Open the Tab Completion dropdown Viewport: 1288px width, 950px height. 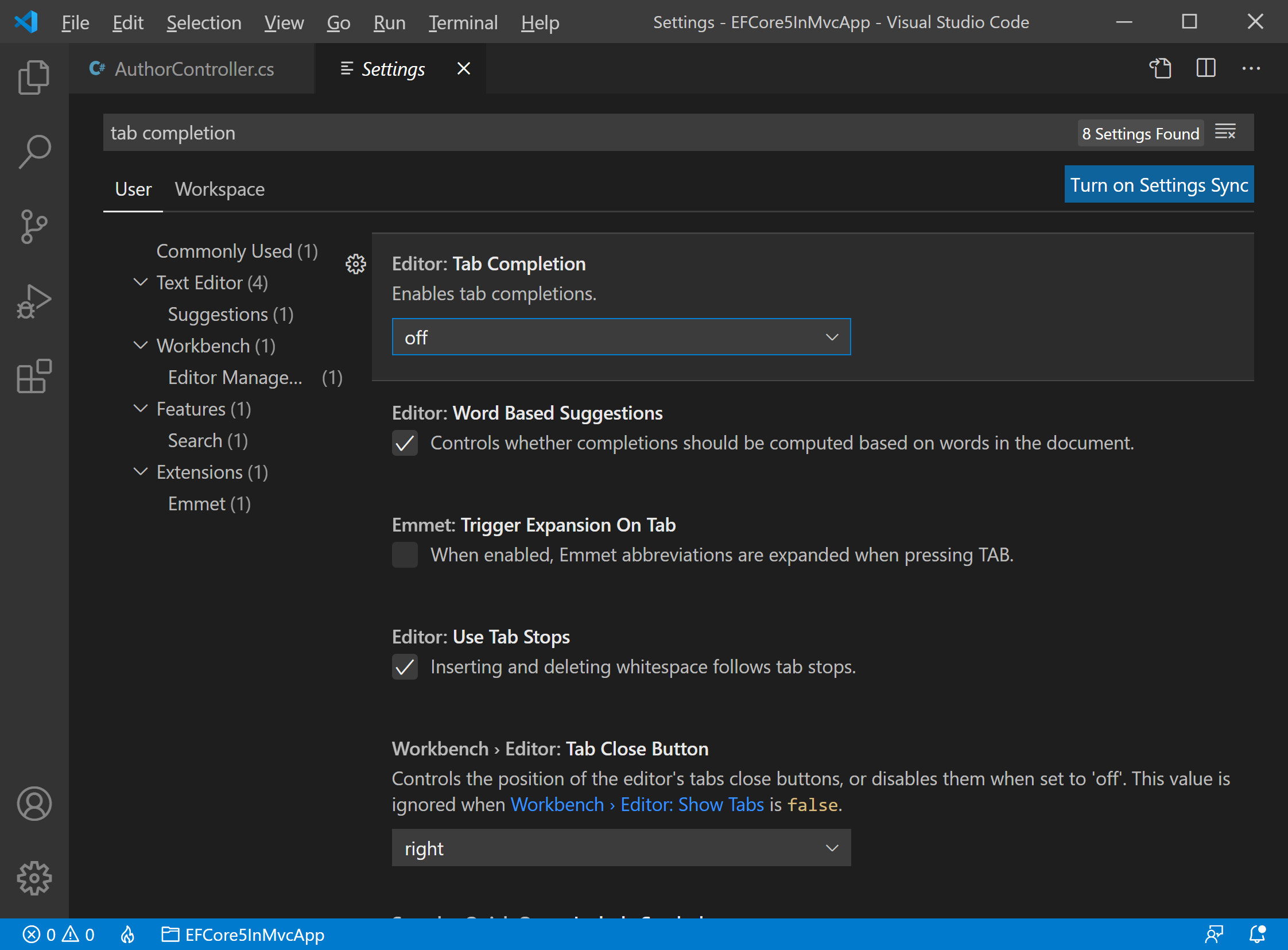(621, 337)
